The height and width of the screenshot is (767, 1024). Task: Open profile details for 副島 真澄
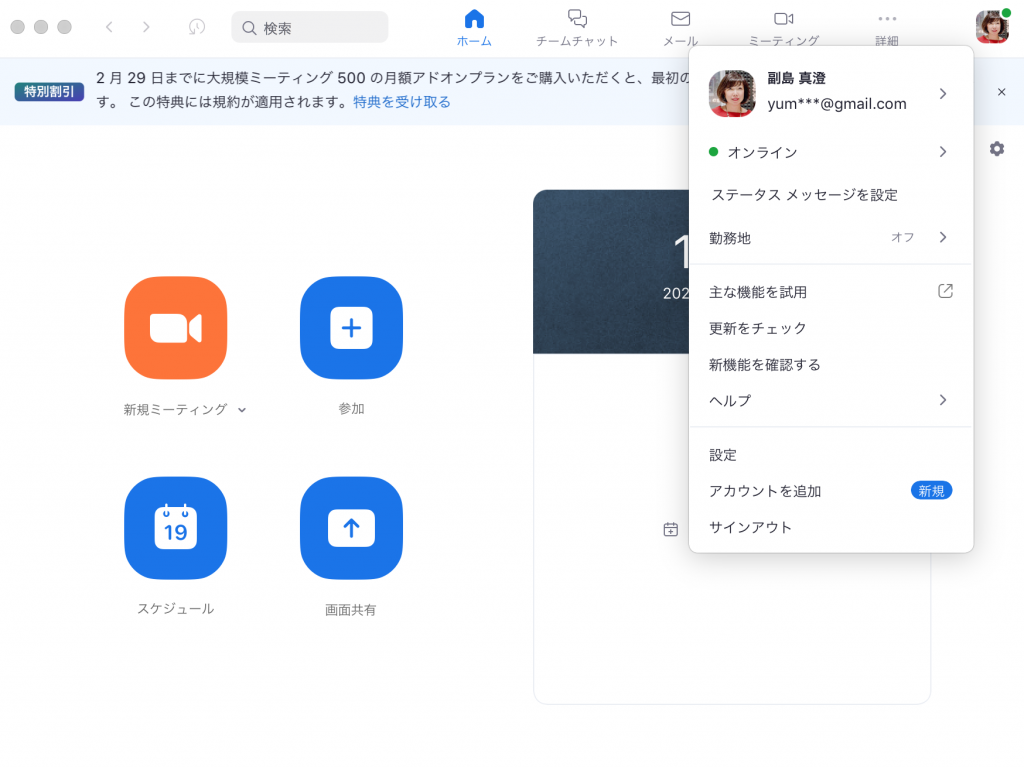831,93
